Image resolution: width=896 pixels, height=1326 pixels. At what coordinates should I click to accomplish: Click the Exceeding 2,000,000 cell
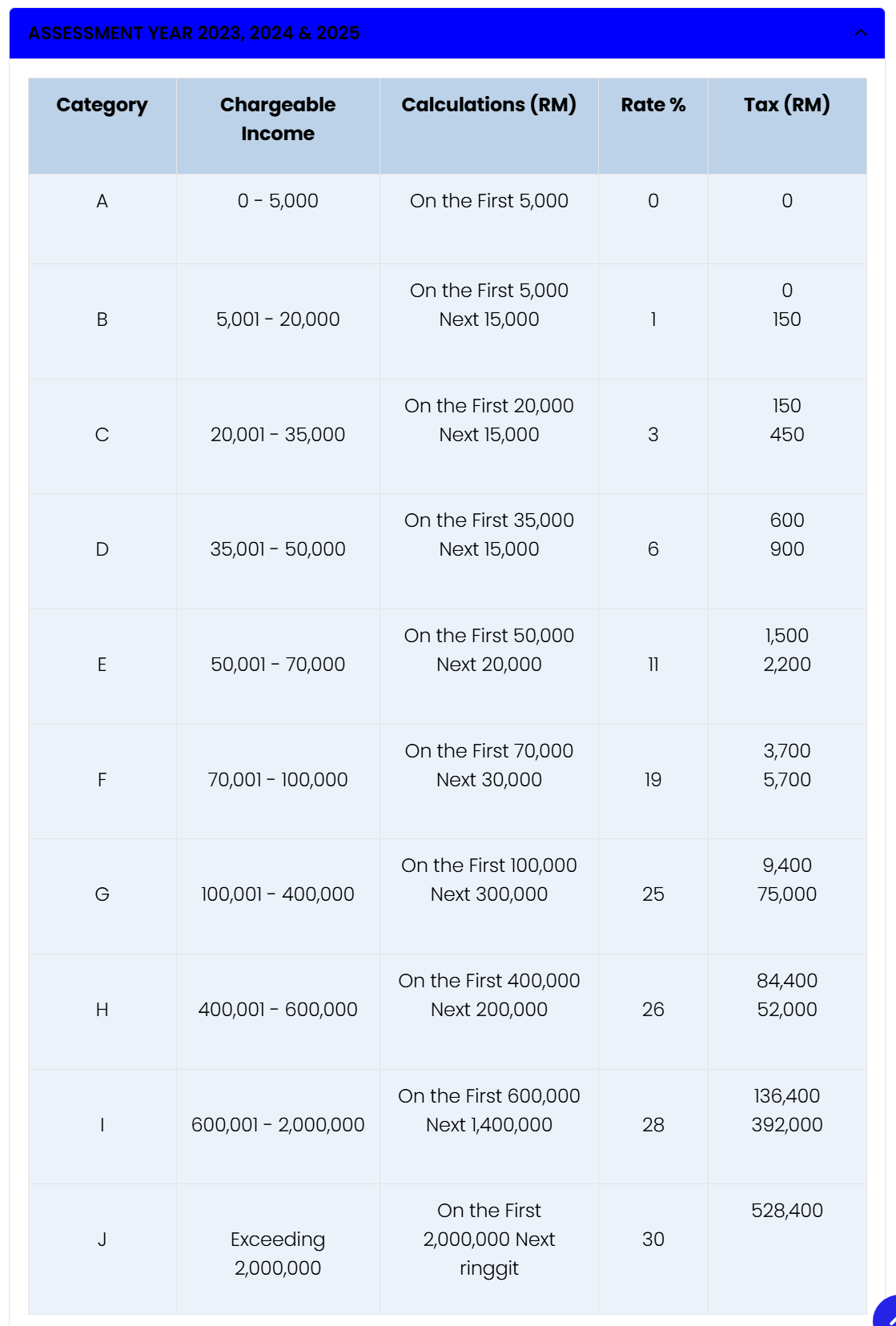[x=278, y=1253]
